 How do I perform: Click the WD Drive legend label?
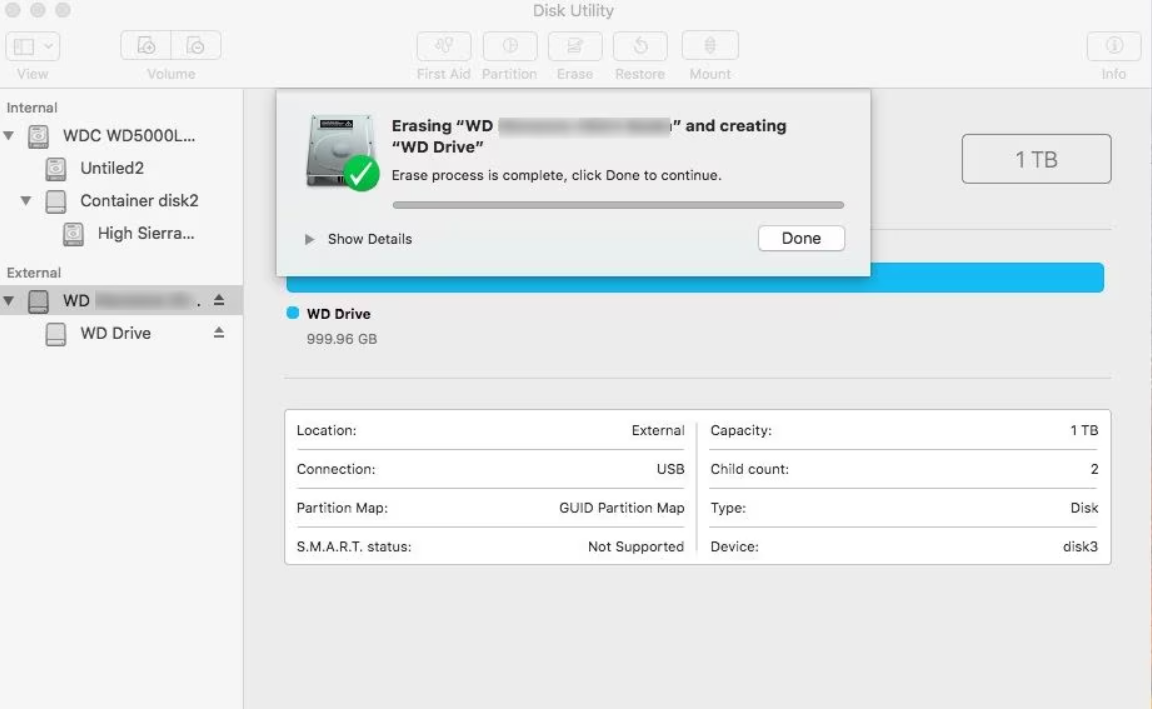click(338, 314)
